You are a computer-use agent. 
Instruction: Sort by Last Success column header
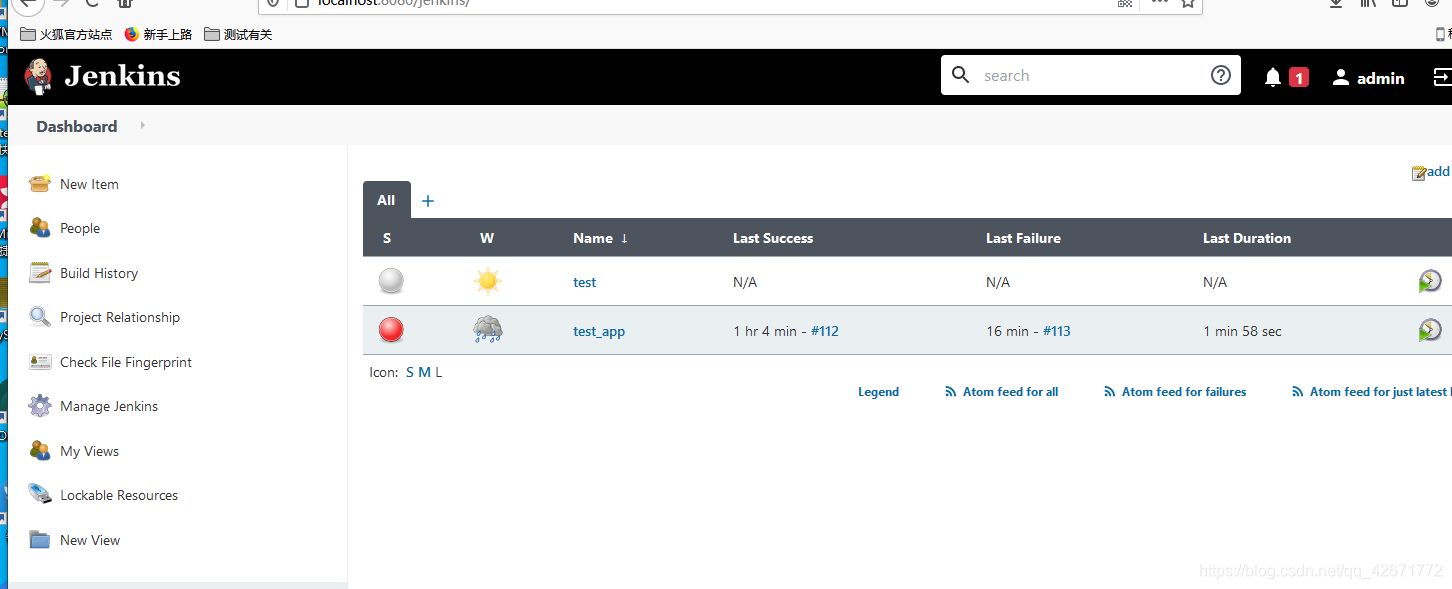(773, 238)
